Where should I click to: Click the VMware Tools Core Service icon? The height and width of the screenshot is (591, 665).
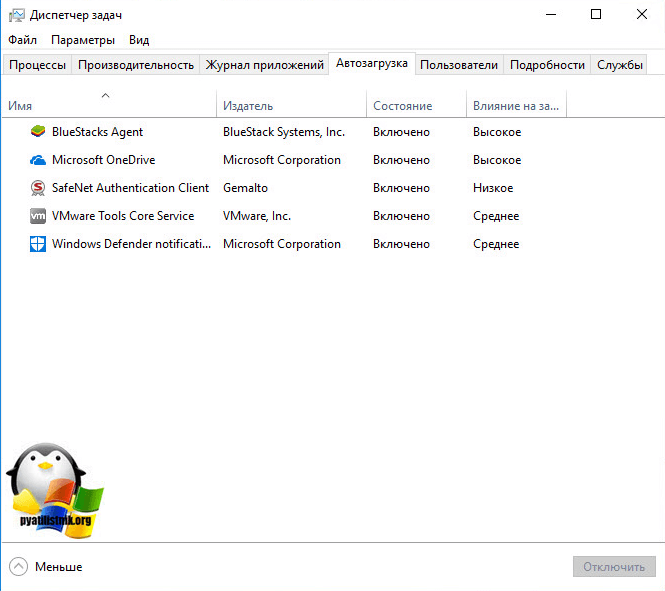coord(38,216)
